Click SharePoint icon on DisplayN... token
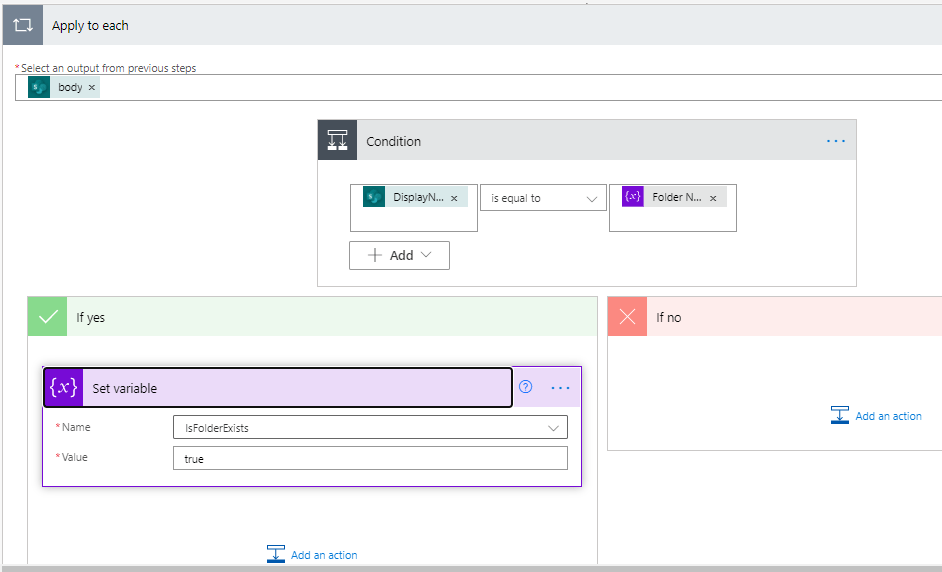 point(374,197)
